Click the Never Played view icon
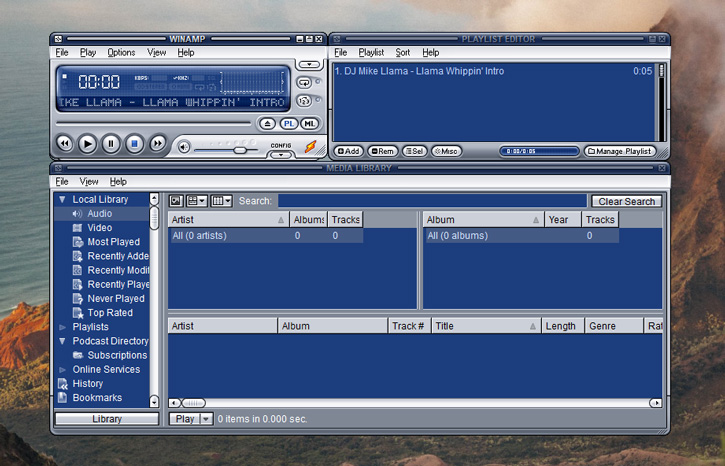725x466 pixels. [78, 299]
